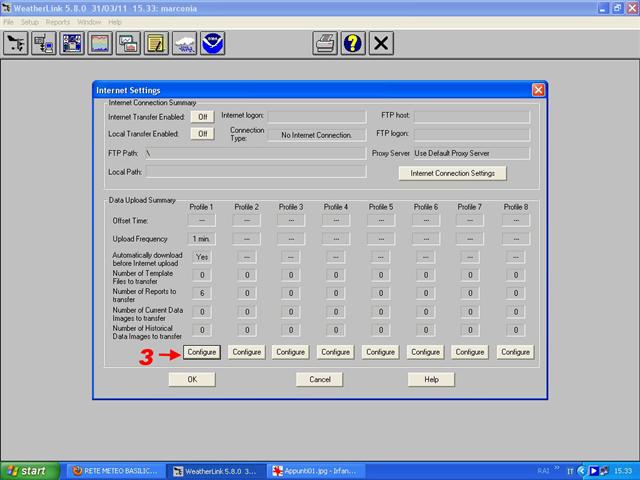The height and width of the screenshot is (480, 640).
Task: Configure Profile 8
Action: (x=515, y=352)
